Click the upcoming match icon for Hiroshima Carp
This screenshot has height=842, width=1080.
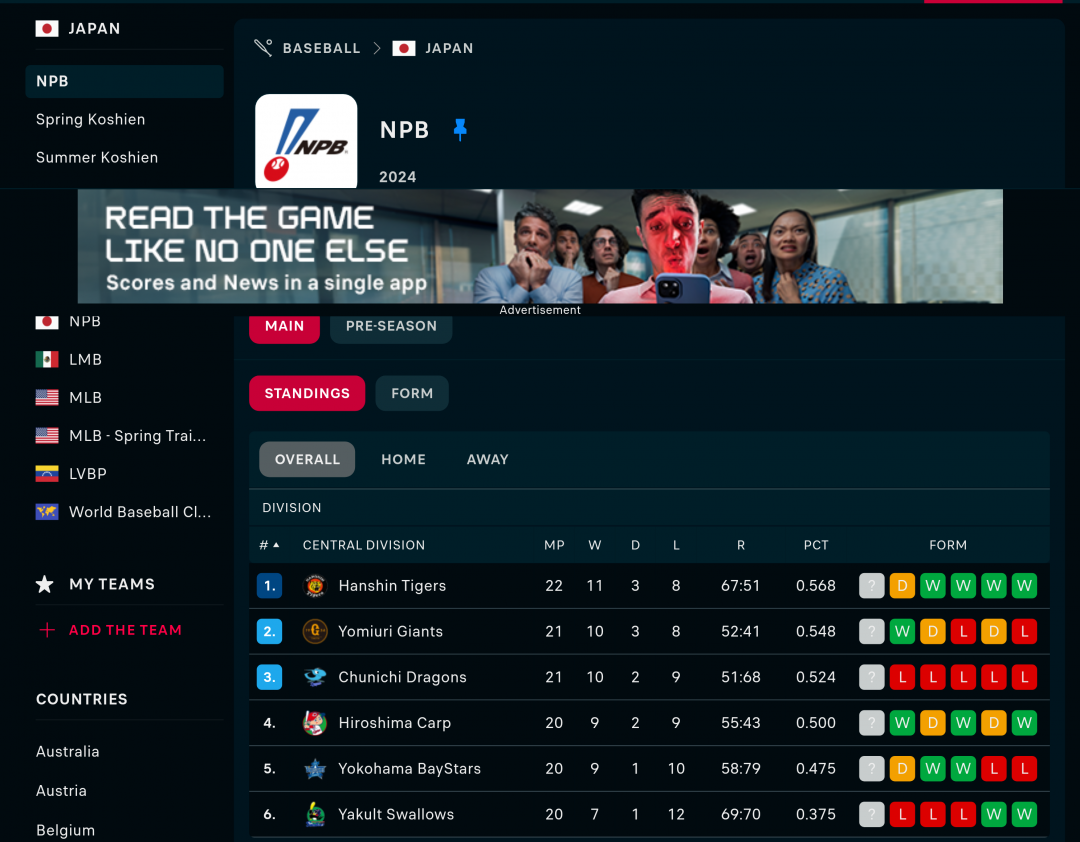[871, 723]
